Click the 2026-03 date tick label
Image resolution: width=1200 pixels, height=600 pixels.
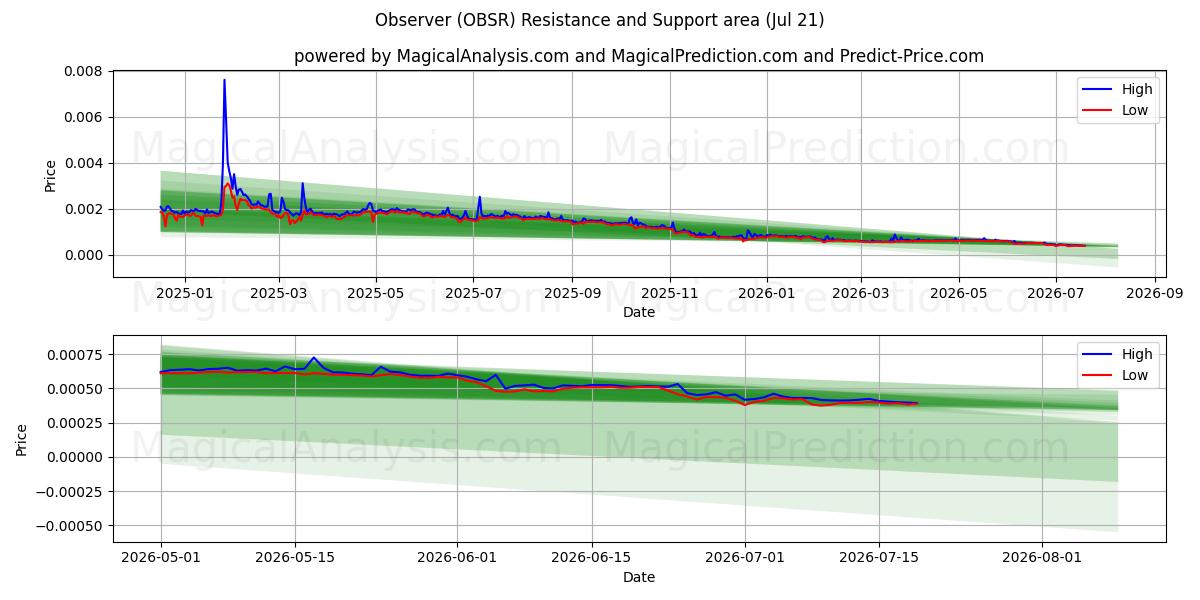861,294
